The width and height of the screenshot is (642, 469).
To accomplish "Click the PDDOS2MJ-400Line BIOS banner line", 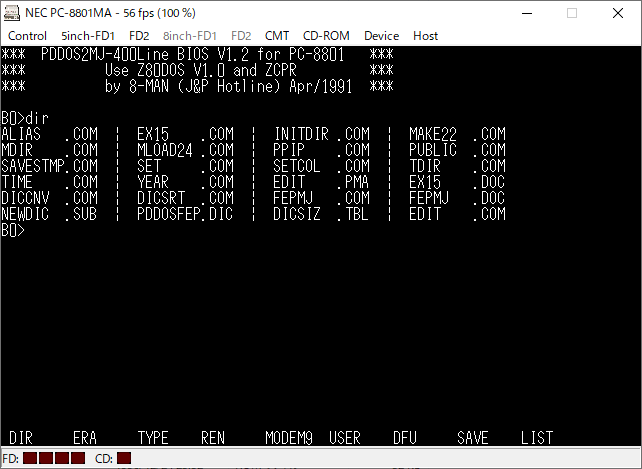I will point(197,54).
